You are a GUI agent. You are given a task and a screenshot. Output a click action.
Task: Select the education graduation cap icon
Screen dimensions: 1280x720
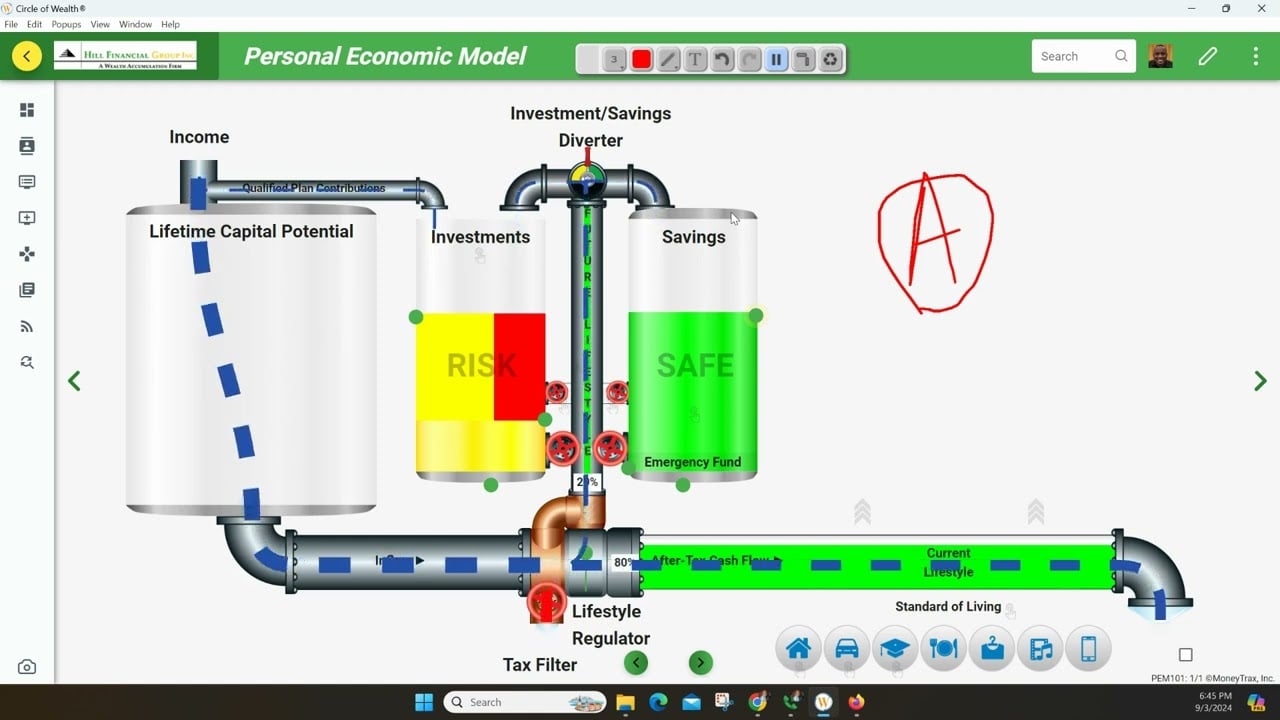[x=894, y=649]
